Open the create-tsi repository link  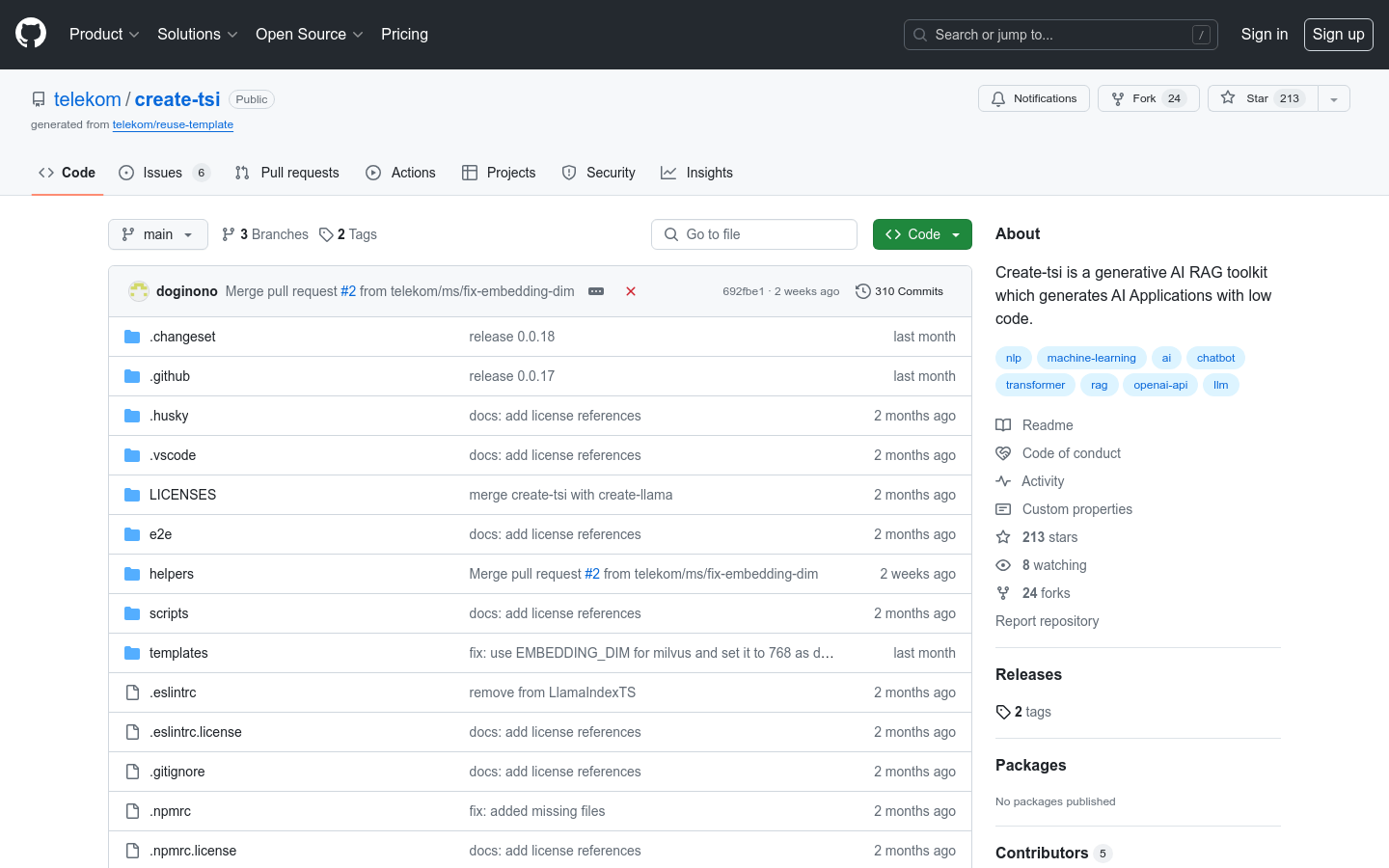point(177,99)
